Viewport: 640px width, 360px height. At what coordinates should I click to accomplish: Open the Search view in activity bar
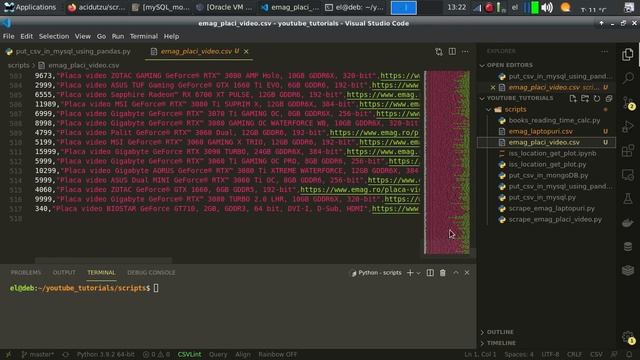point(628,78)
